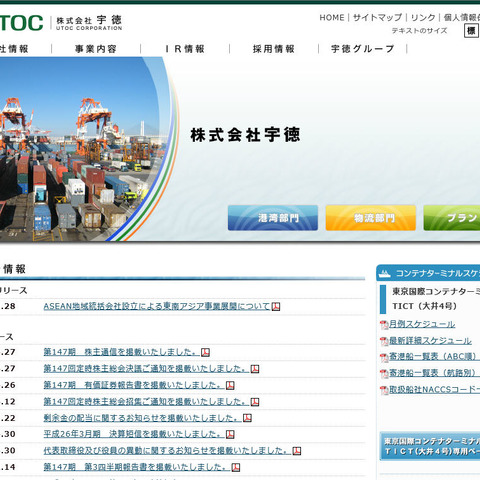The width and height of the screenshot is (480, 480).
Task: Open PDF icon beside 第147期 株主通信 link
Action: pyautogui.click(x=205, y=352)
